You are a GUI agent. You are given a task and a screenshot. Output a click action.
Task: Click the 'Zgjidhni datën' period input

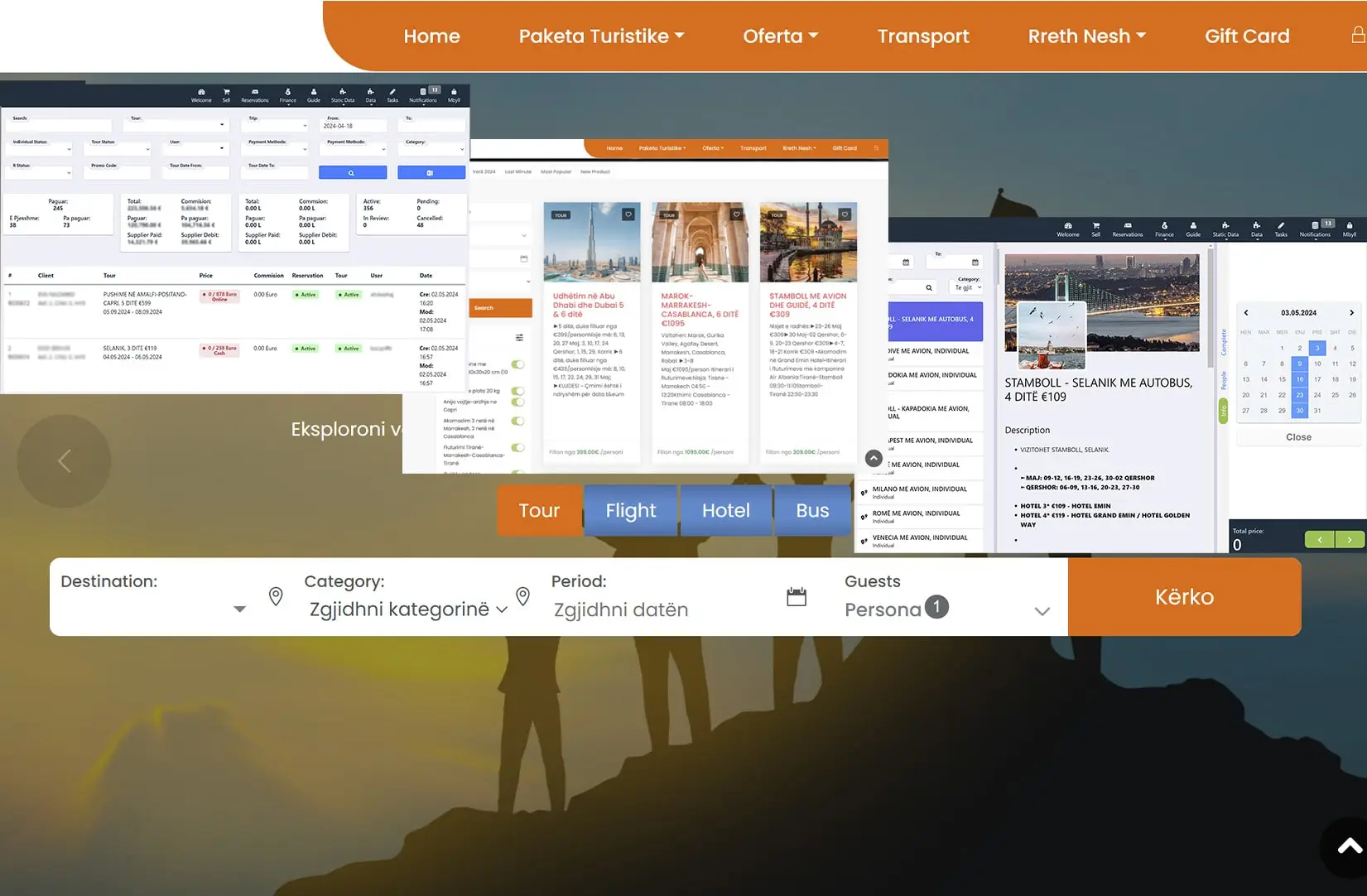[x=621, y=610]
